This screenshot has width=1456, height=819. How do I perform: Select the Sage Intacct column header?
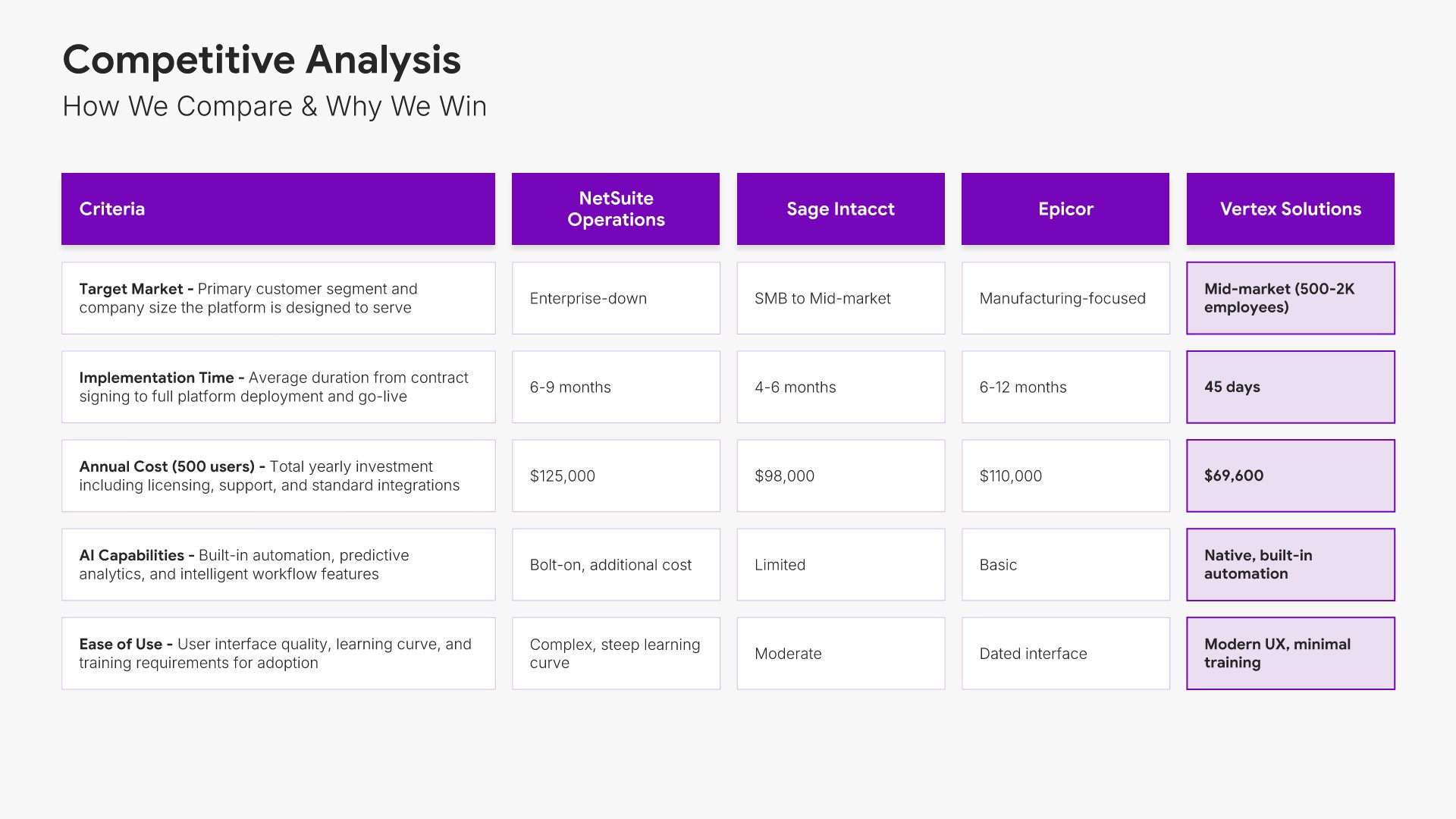pyautogui.click(x=840, y=209)
